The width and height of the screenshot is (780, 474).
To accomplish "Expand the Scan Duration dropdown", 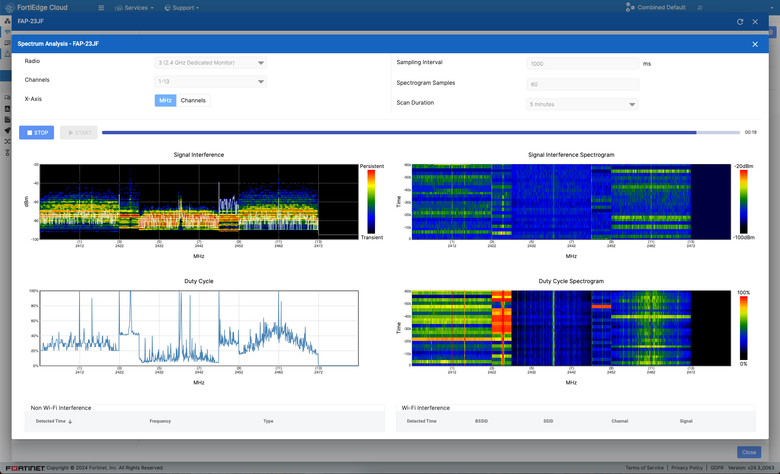I will [x=582, y=104].
